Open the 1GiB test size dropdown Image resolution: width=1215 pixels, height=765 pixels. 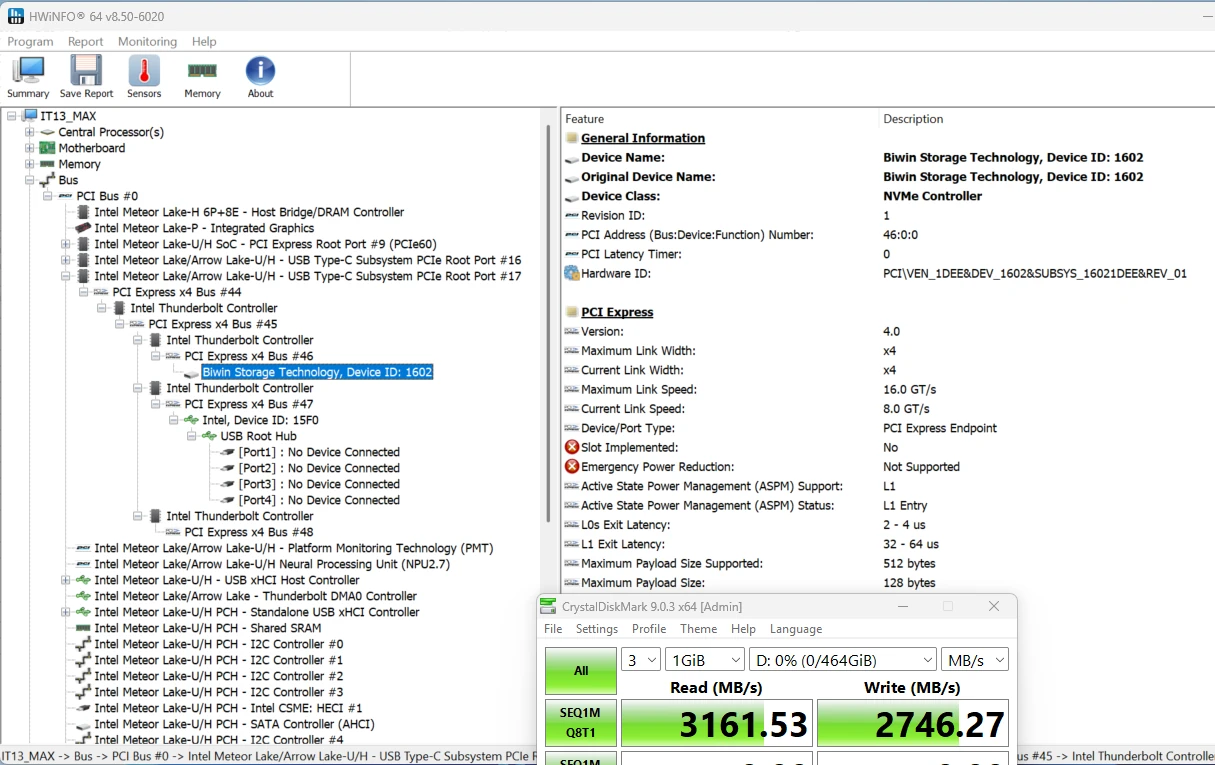[x=704, y=660]
